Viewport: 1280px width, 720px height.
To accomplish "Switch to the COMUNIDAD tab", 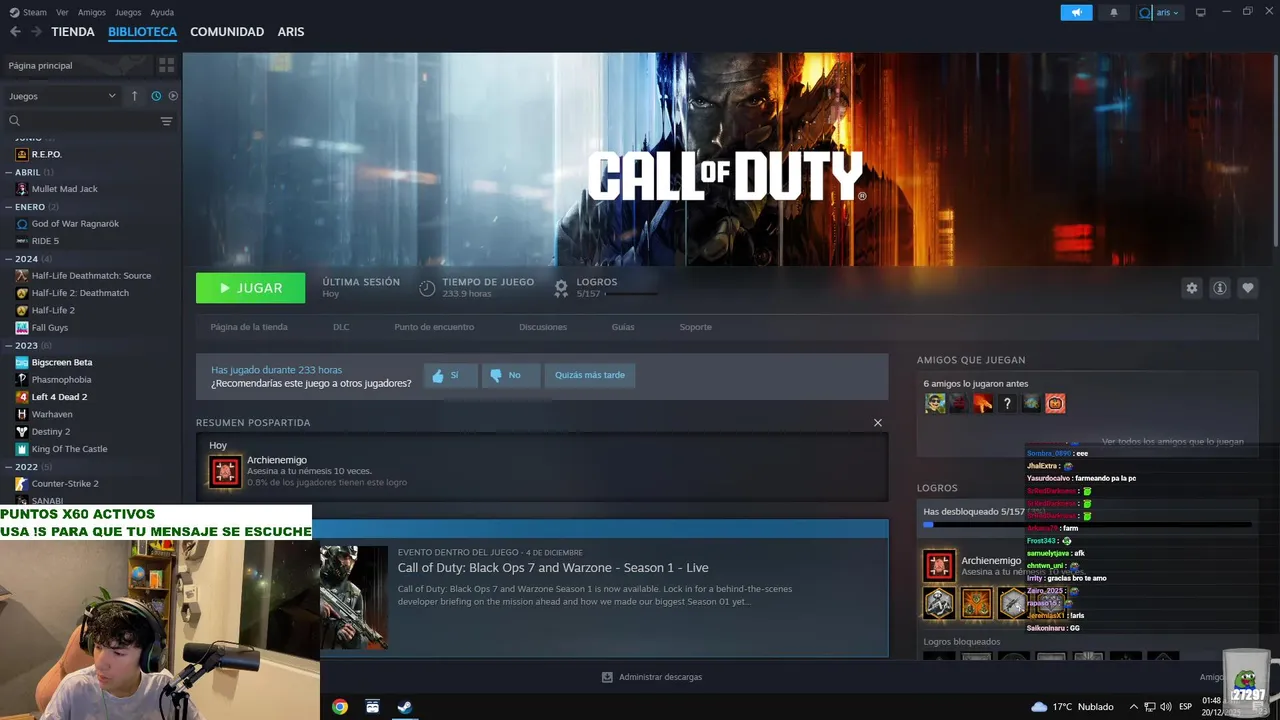I will pos(227,32).
